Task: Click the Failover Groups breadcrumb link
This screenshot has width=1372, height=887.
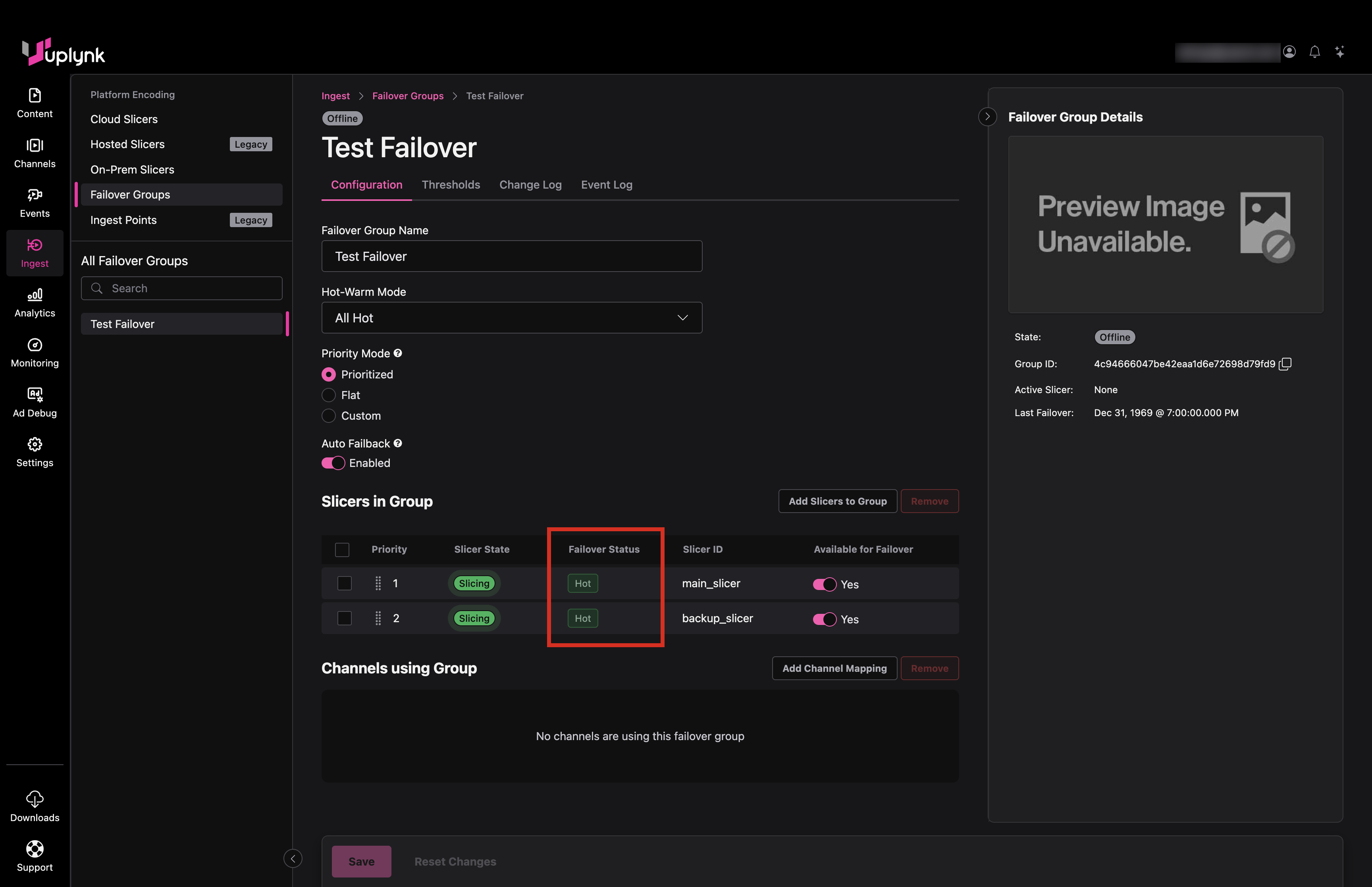Action: 408,96
